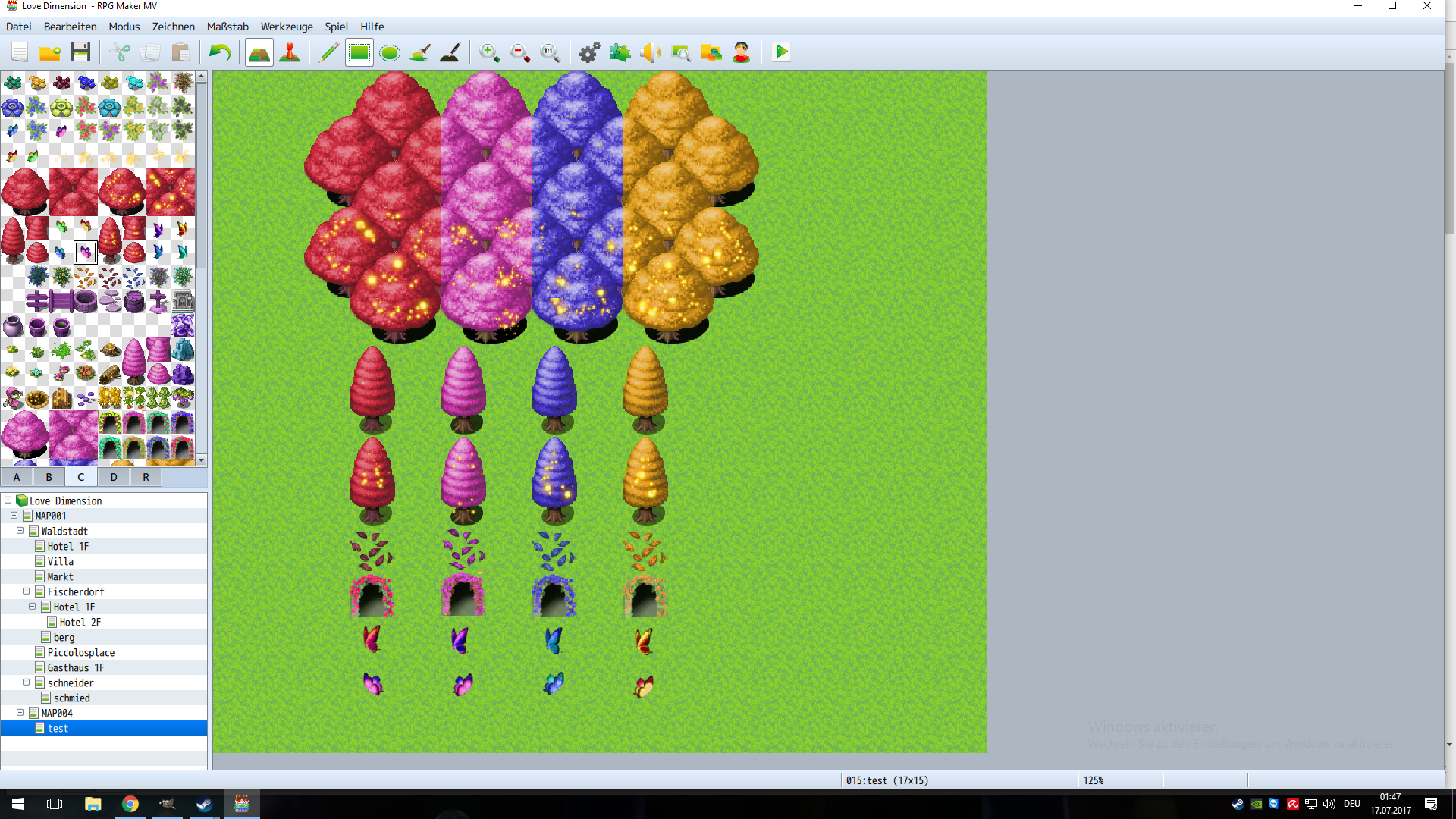
Task: Click Zoom In magnifier icon
Action: (489, 53)
